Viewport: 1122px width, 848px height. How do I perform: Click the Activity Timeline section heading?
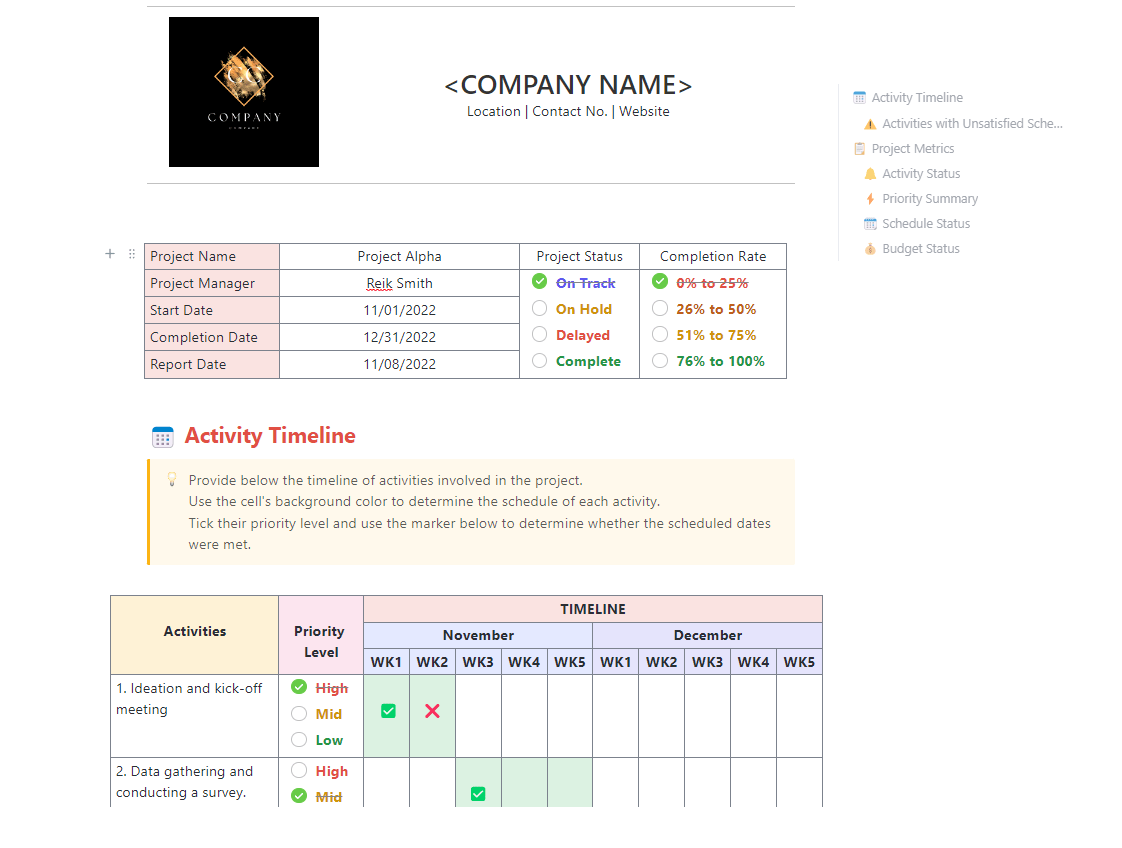tap(270, 436)
